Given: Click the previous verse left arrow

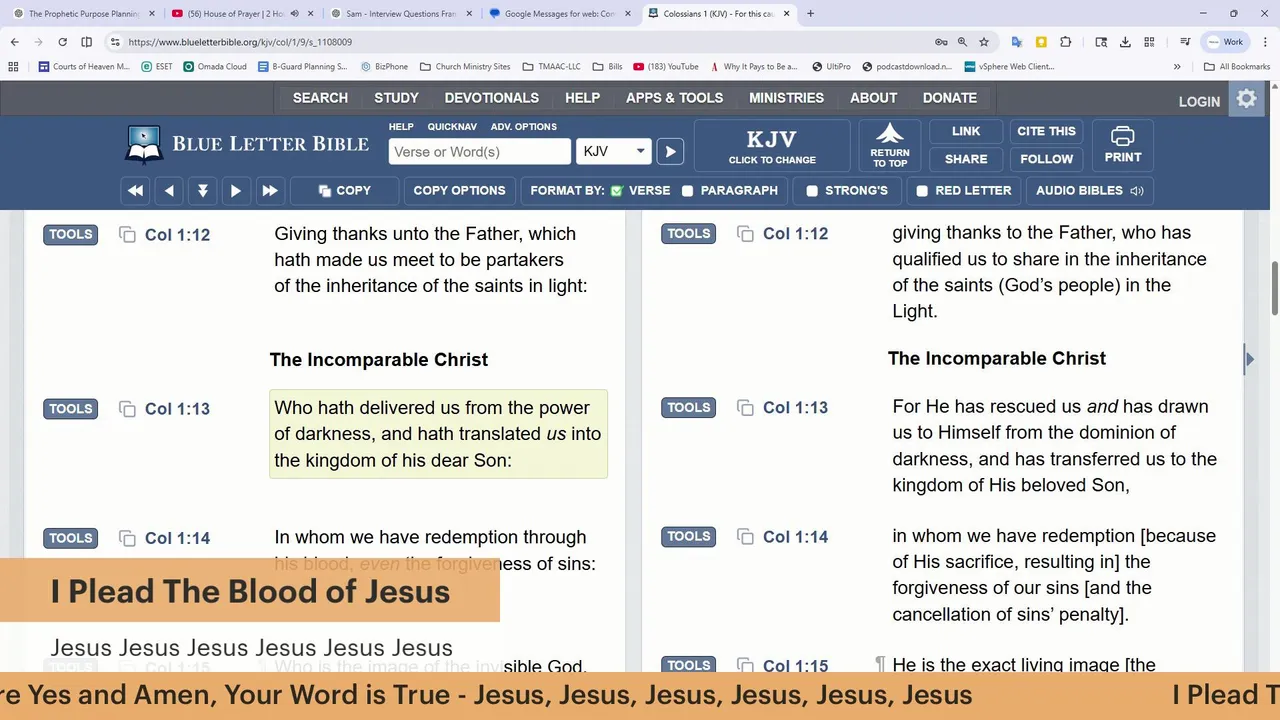Looking at the screenshot, I should pyautogui.click(x=169, y=191).
